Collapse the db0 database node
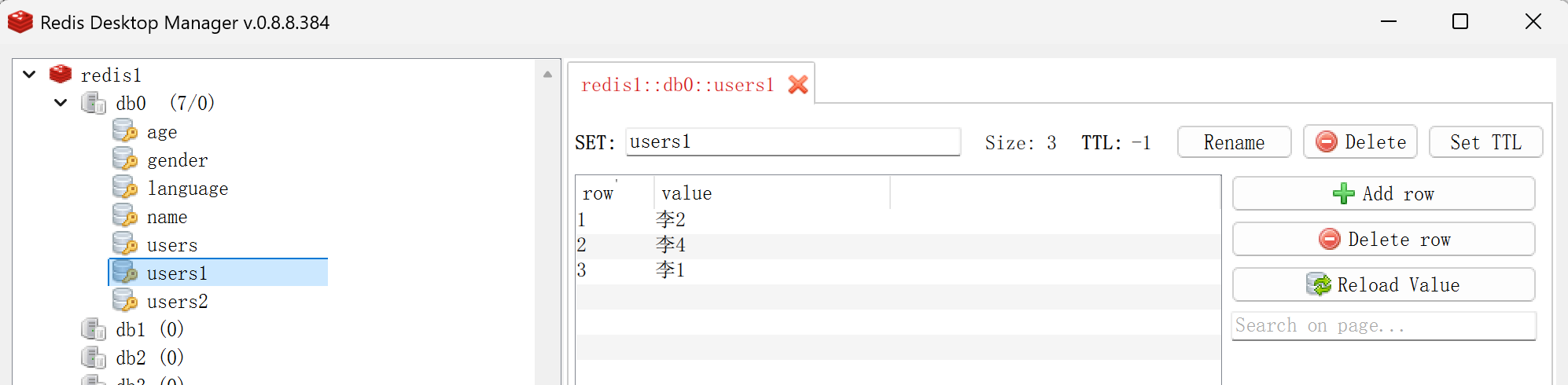Viewport: 1568px width, 385px height. pos(61,103)
